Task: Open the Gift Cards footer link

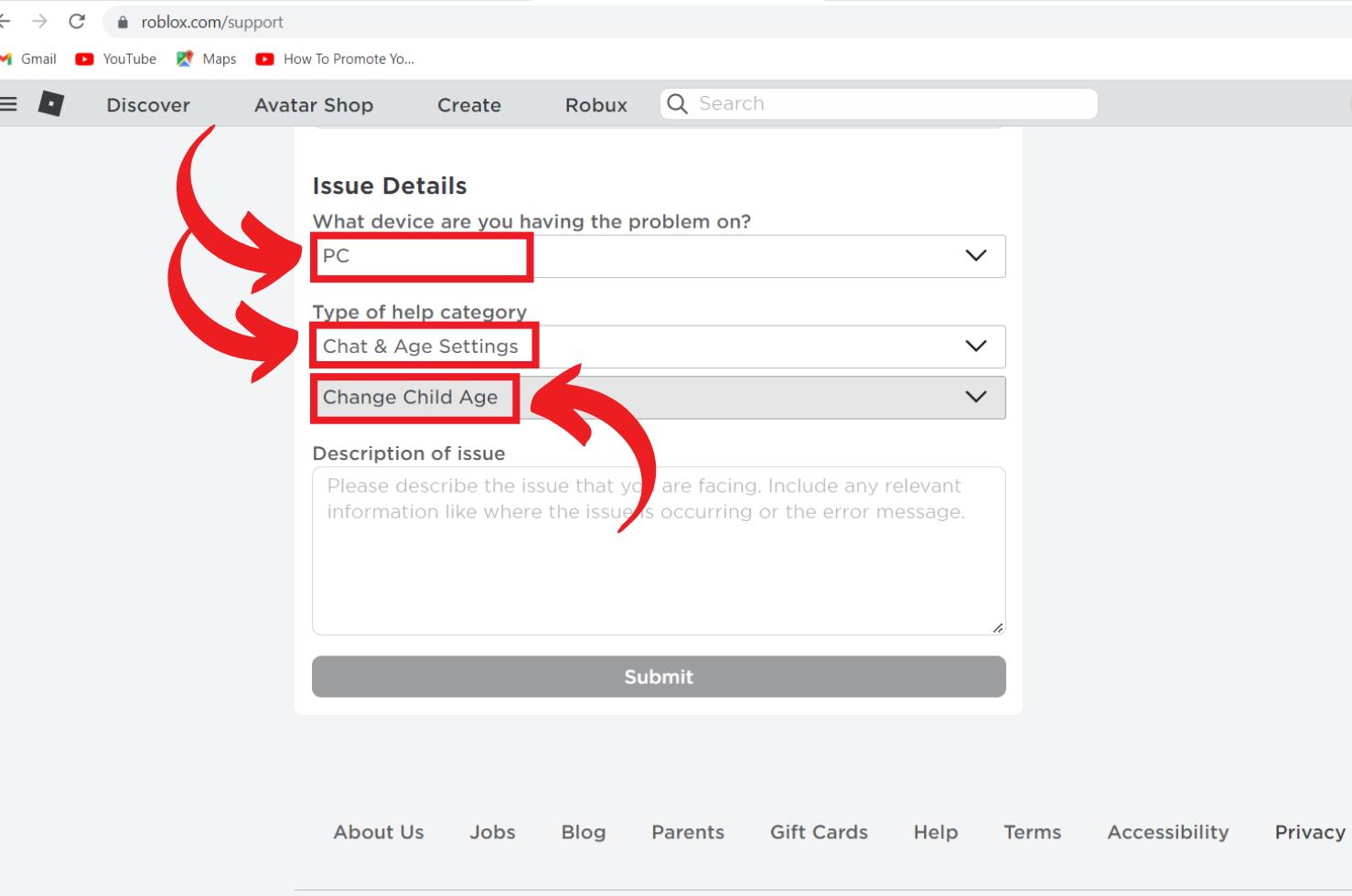Action: click(x=819, y=832)
